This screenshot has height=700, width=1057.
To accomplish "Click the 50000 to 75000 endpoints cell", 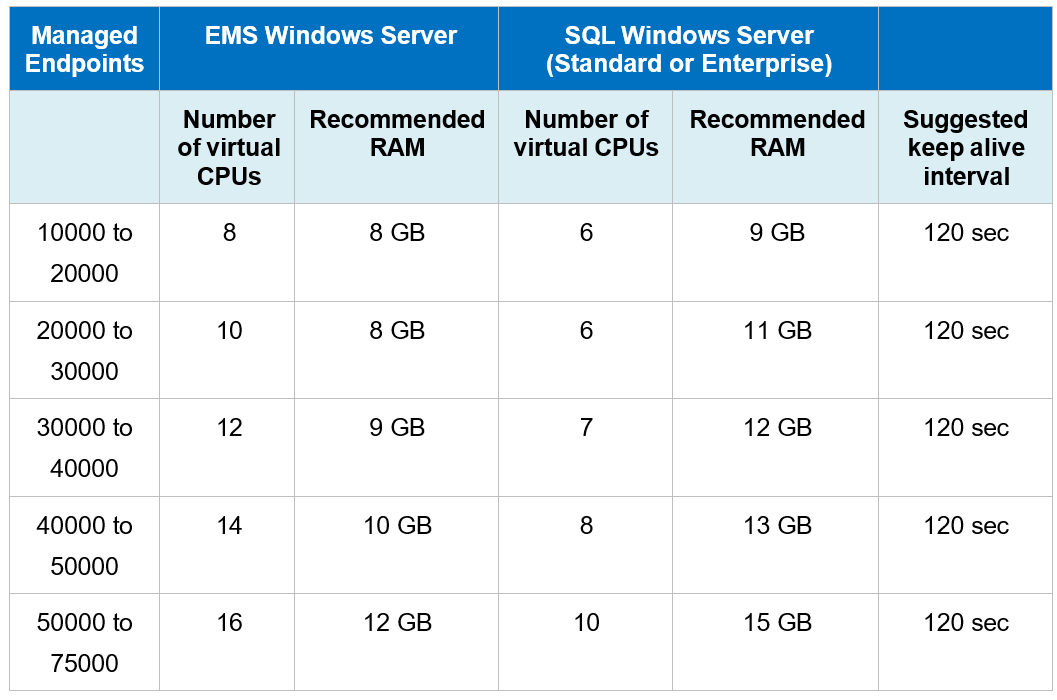I will (84, 643).
